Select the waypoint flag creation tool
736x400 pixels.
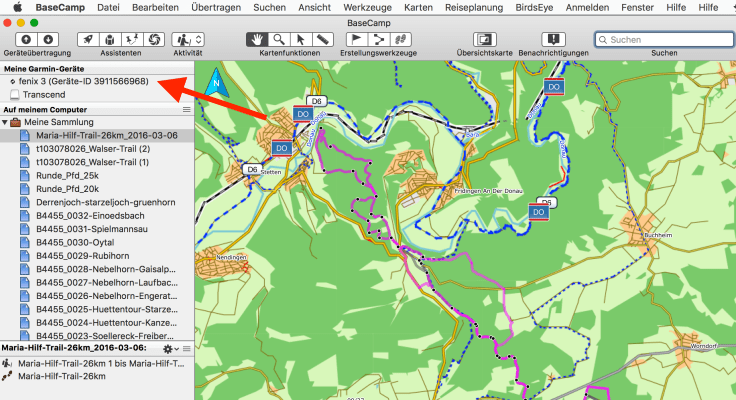point(358,39)
